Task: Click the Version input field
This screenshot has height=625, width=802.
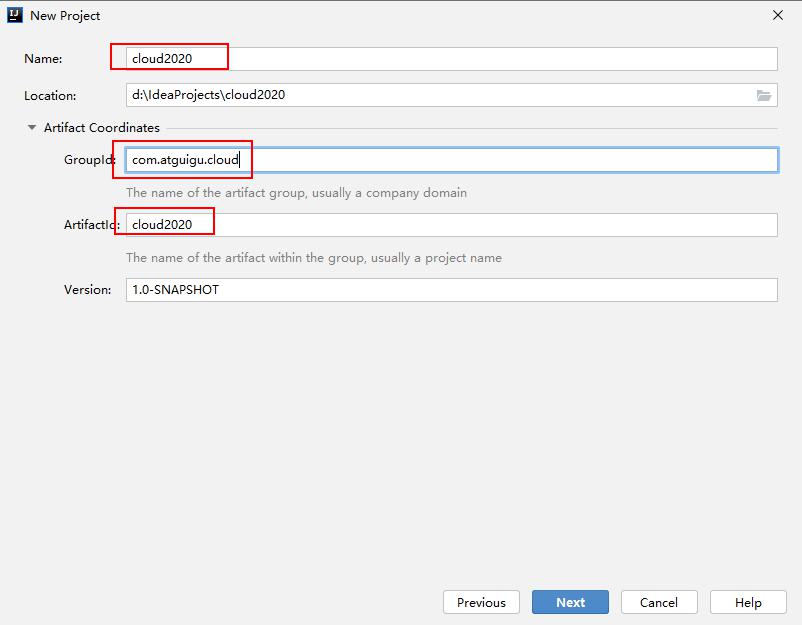Action: tap(452, 290)
